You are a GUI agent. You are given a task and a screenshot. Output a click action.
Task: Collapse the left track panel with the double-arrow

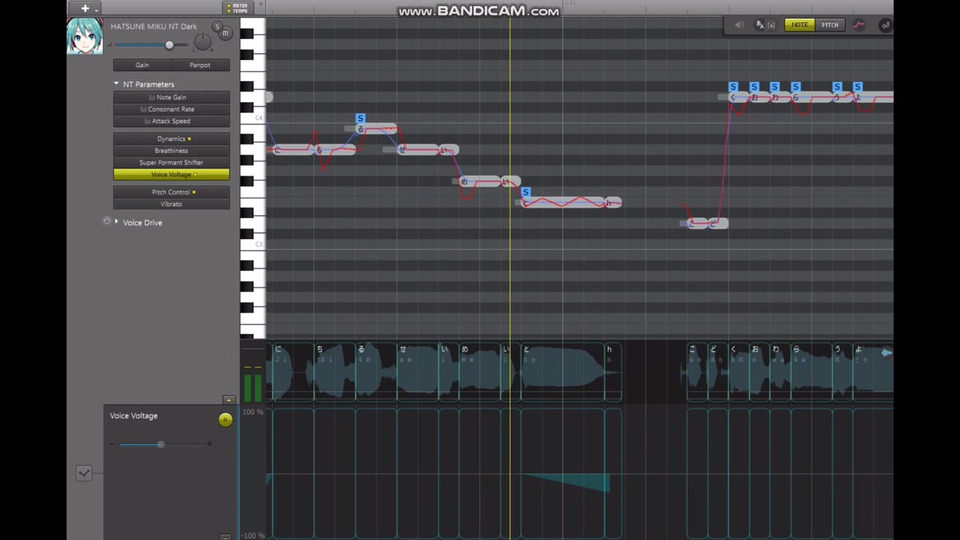[261, 4]
